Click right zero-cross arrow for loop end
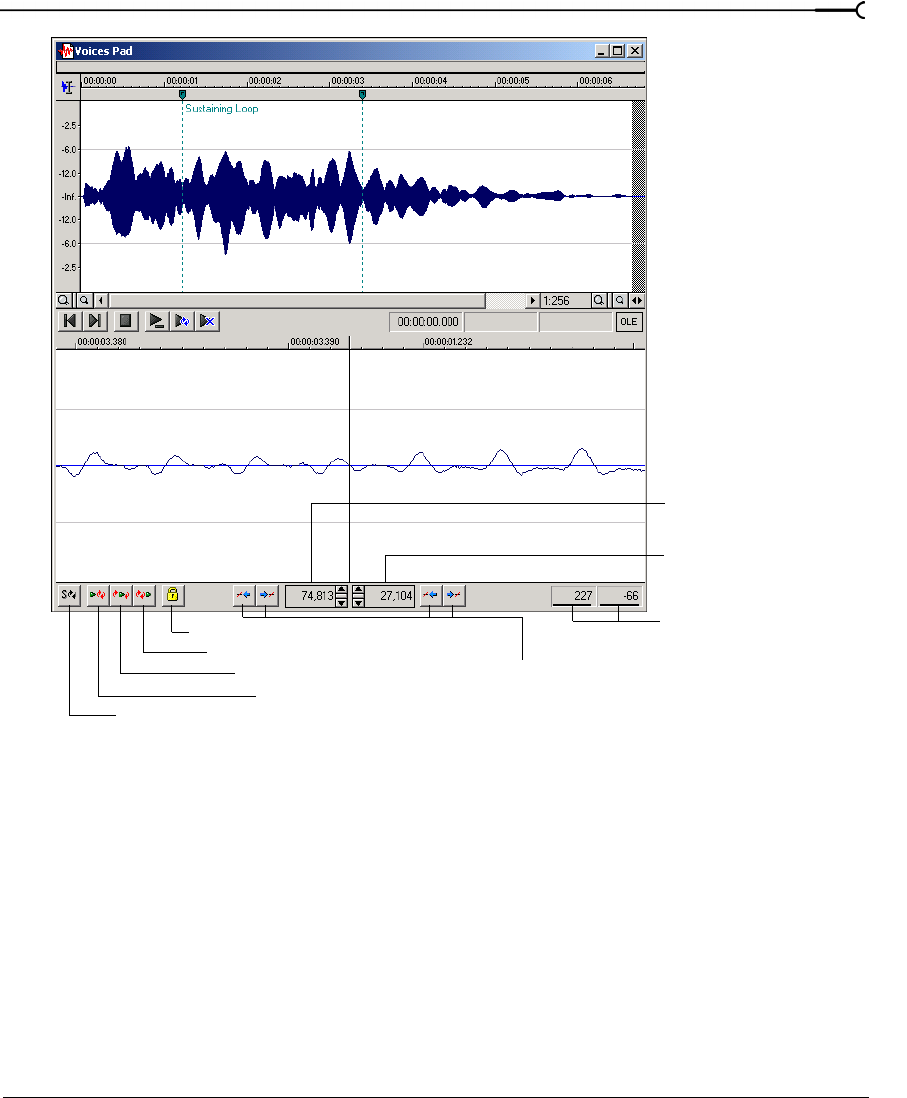Screen dimensions: 907x1098 (267, 595)
